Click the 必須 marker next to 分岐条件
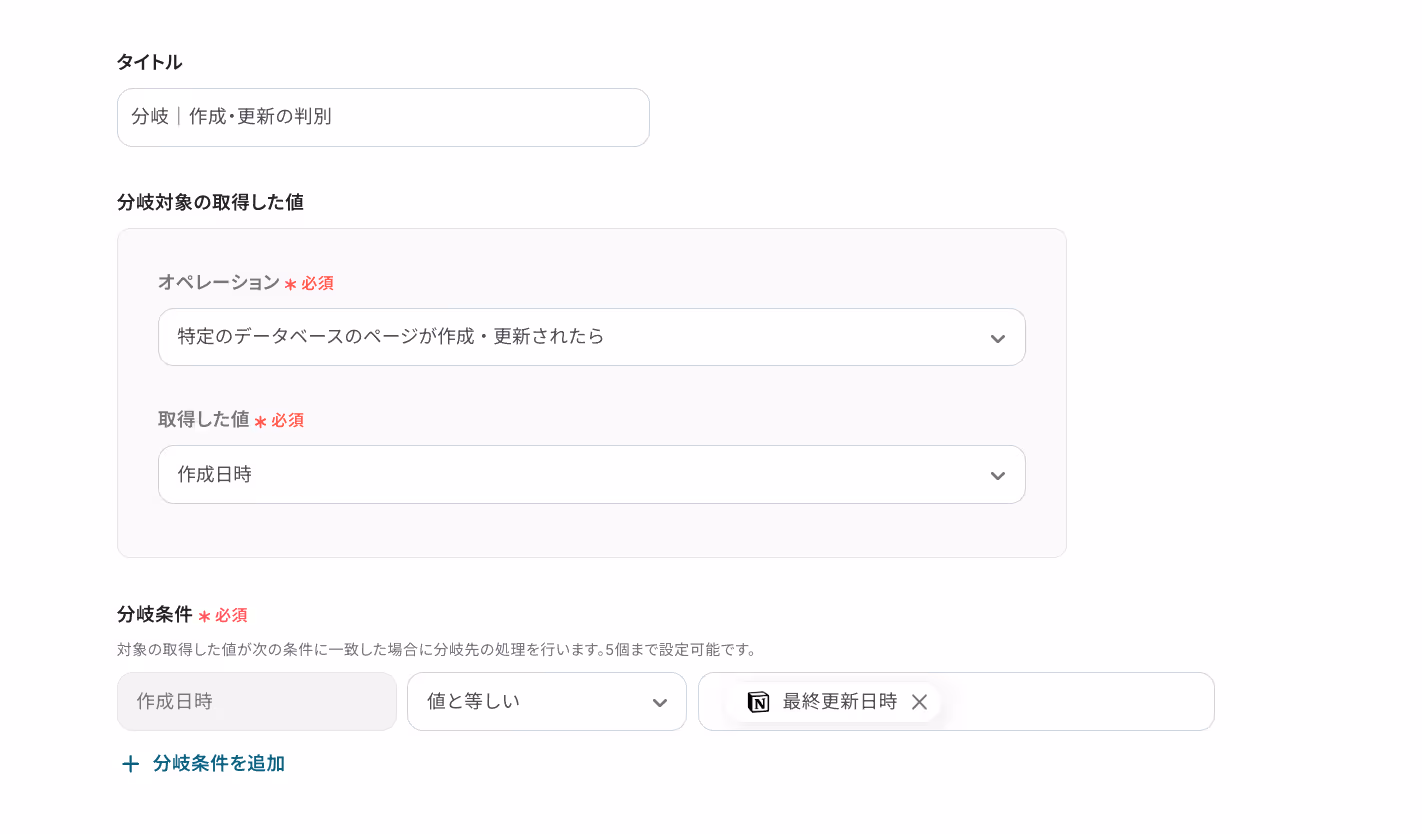The width and height of the screenshot is (1422, 834). (x=222, y=616)
